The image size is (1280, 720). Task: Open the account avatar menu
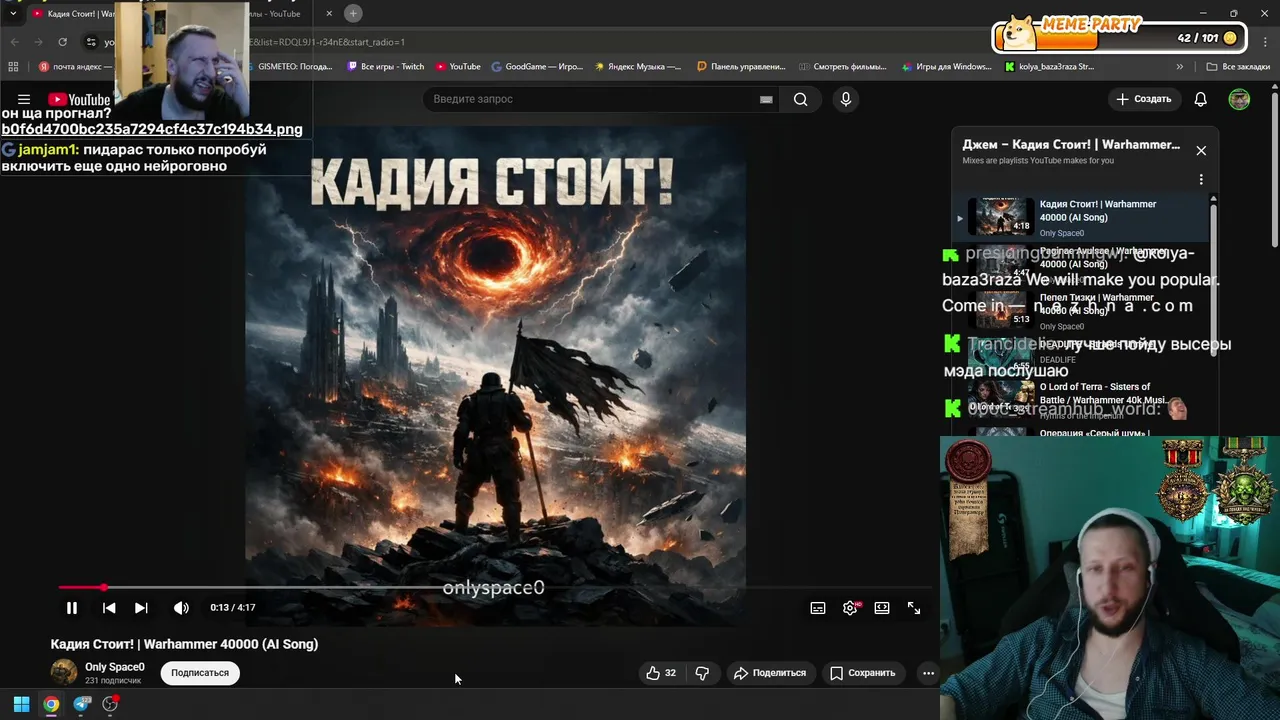coord(1239,99)
